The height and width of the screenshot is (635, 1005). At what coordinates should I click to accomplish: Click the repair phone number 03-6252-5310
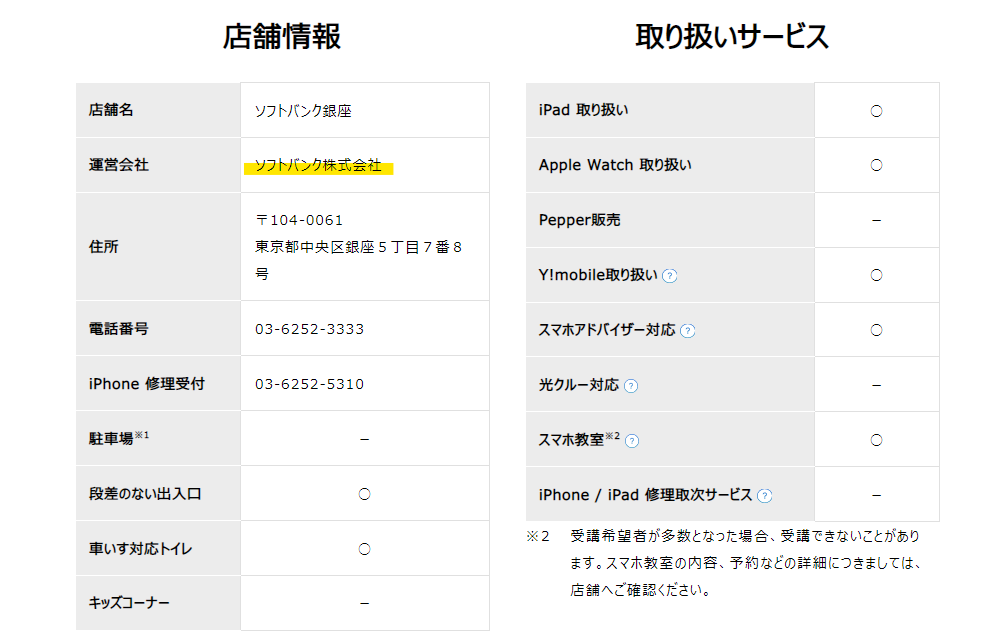click(x=310, y=384)
